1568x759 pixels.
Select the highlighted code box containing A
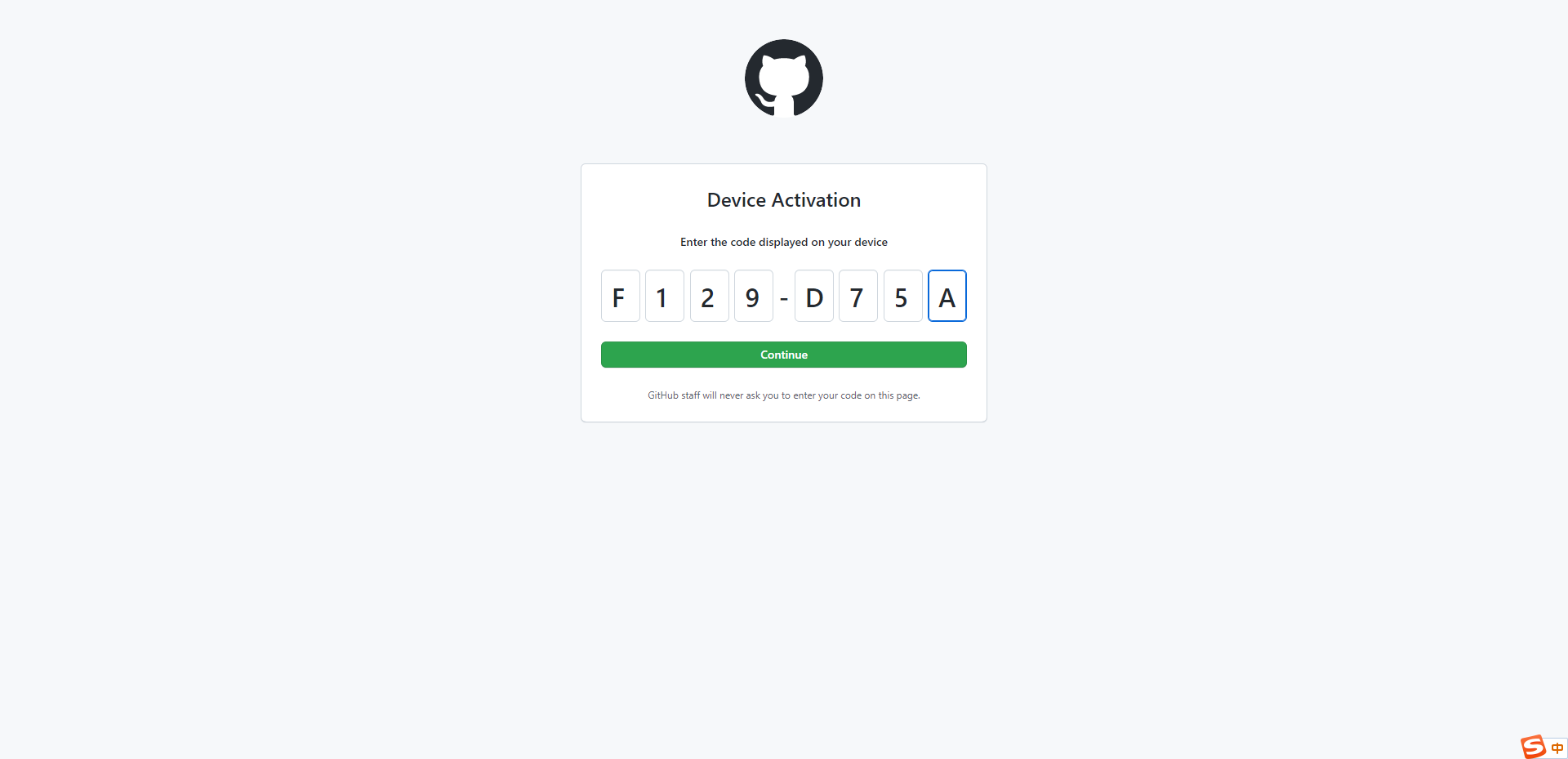[947, 296]
